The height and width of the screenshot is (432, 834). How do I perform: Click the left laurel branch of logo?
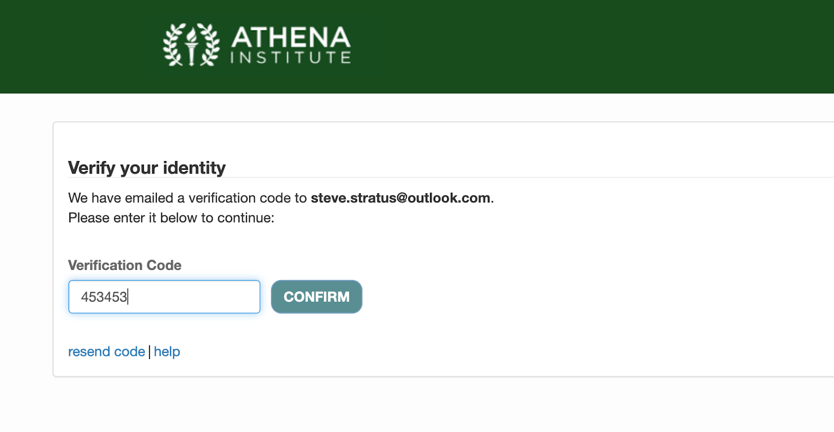[172, 46]
